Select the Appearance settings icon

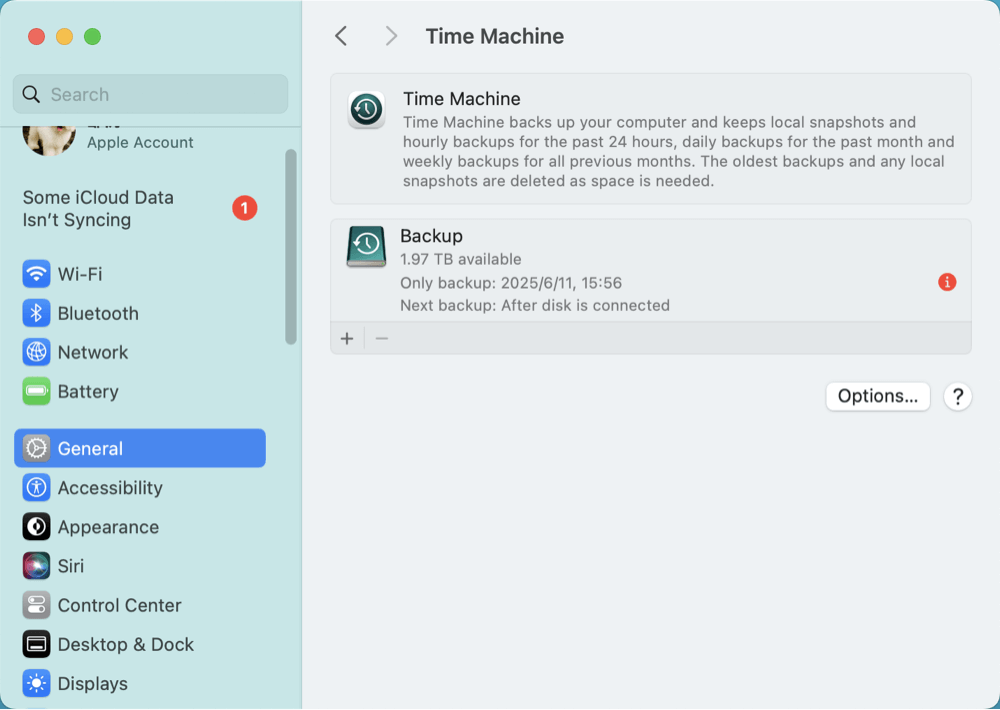[36, 527]
